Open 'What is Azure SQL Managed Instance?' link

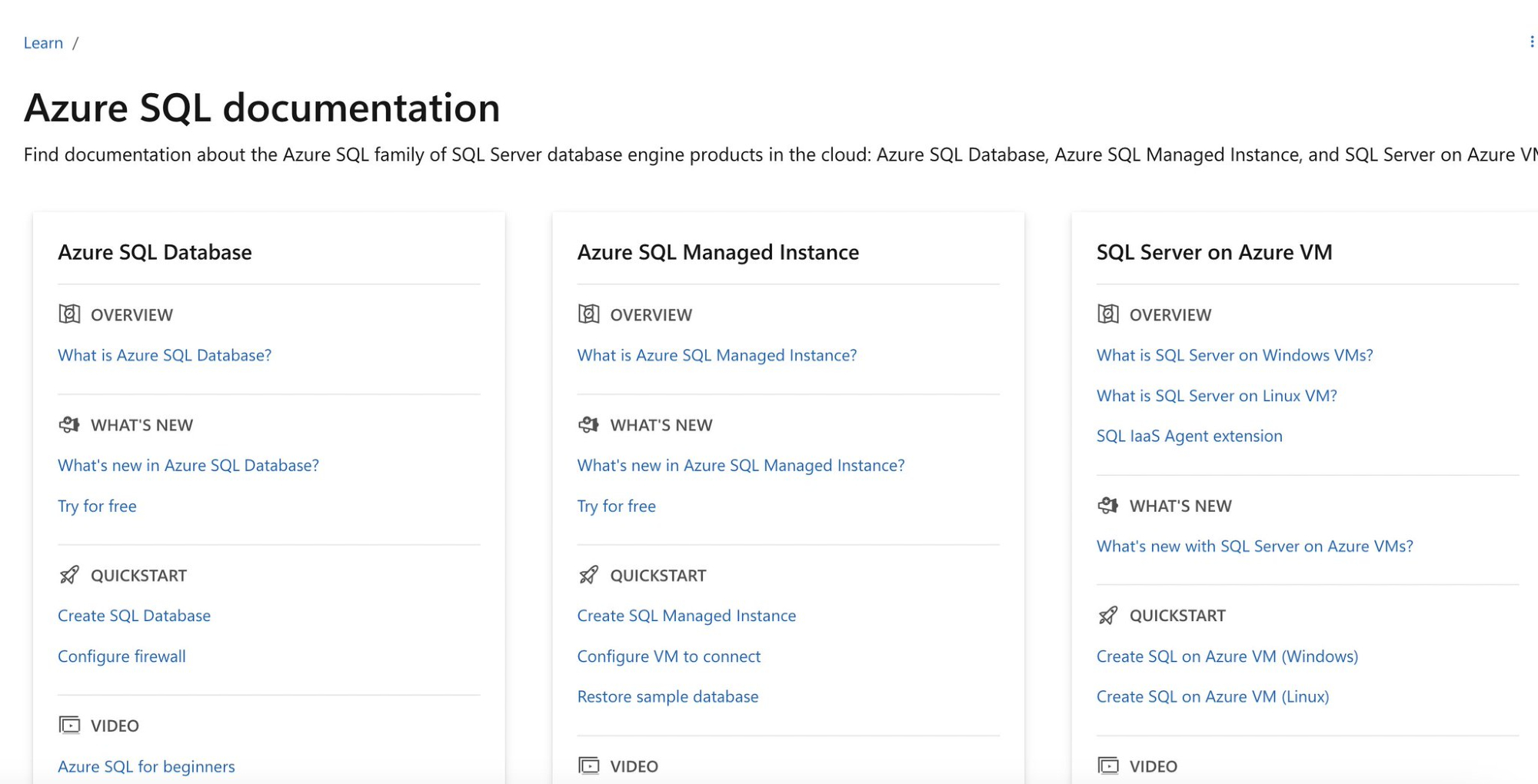717,355
